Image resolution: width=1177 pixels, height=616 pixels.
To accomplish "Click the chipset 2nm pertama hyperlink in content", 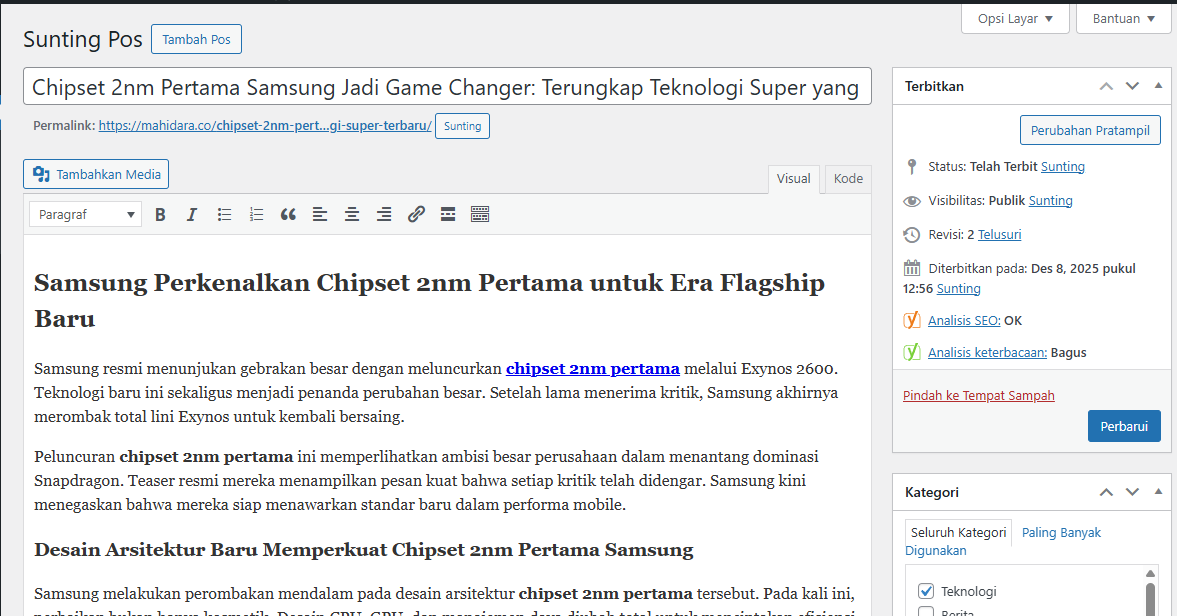I will tap(592, 369).
